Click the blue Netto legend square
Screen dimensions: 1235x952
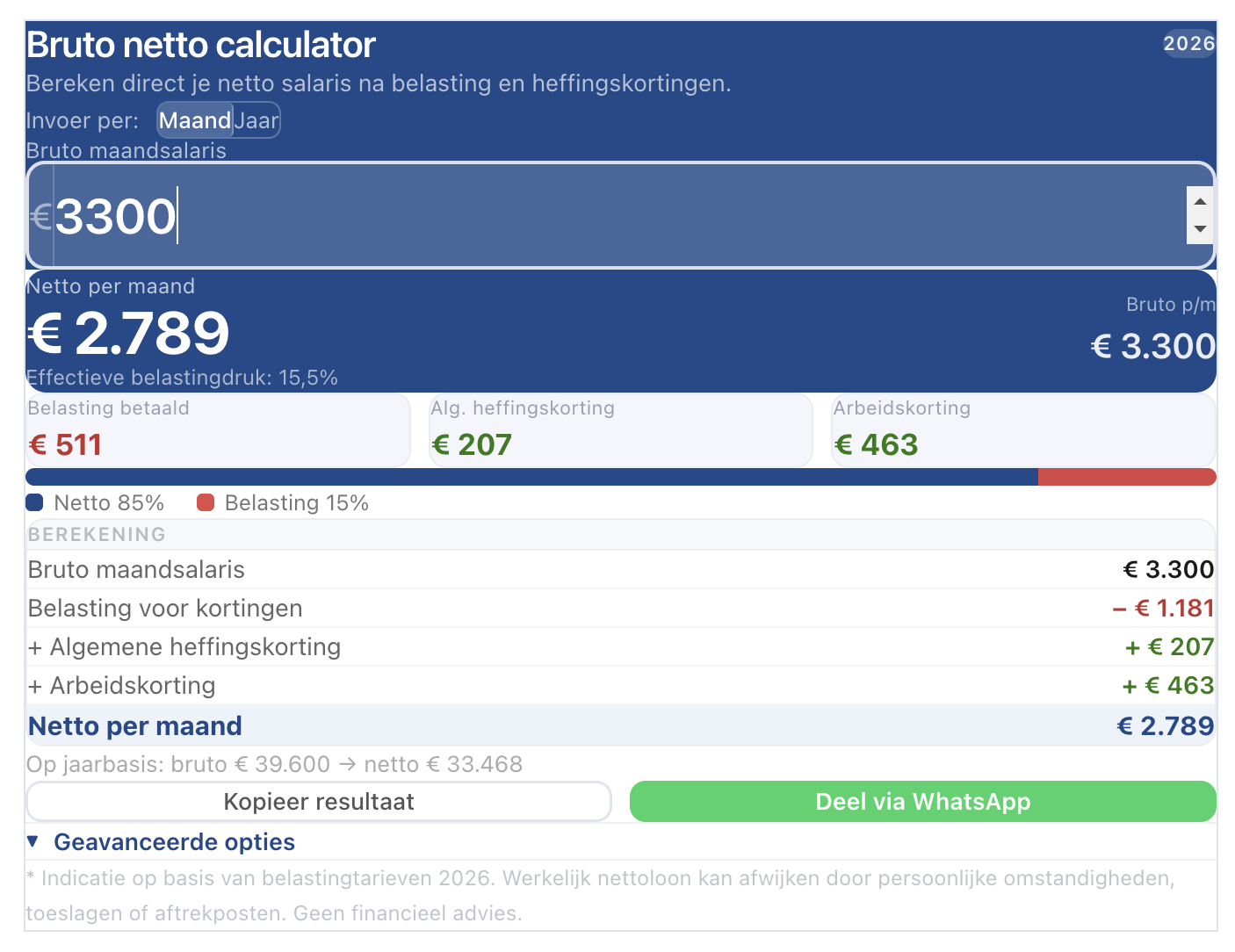point(35,503)
